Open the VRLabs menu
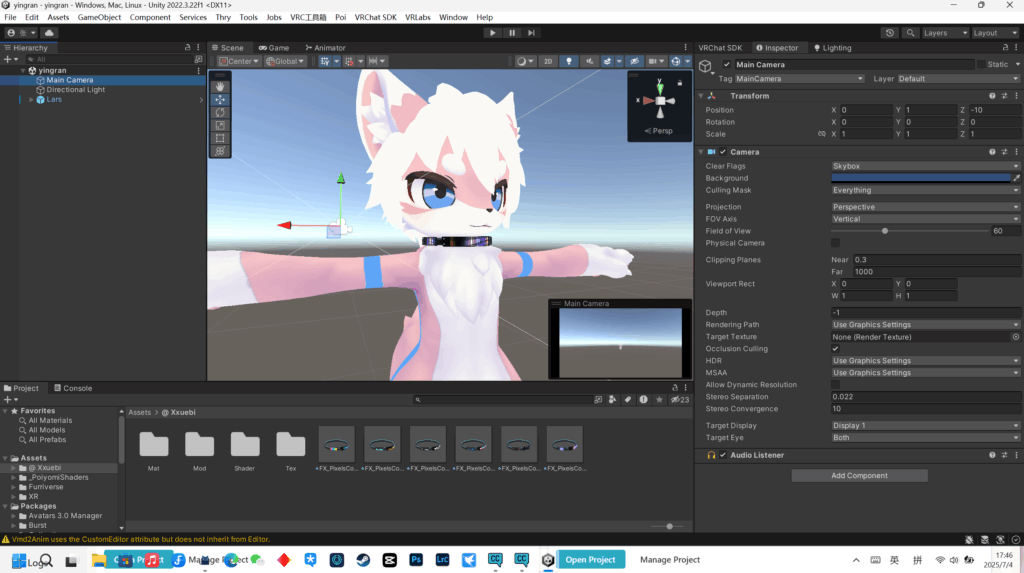Viewport: 1024px width, 573px height. point(417,17)
